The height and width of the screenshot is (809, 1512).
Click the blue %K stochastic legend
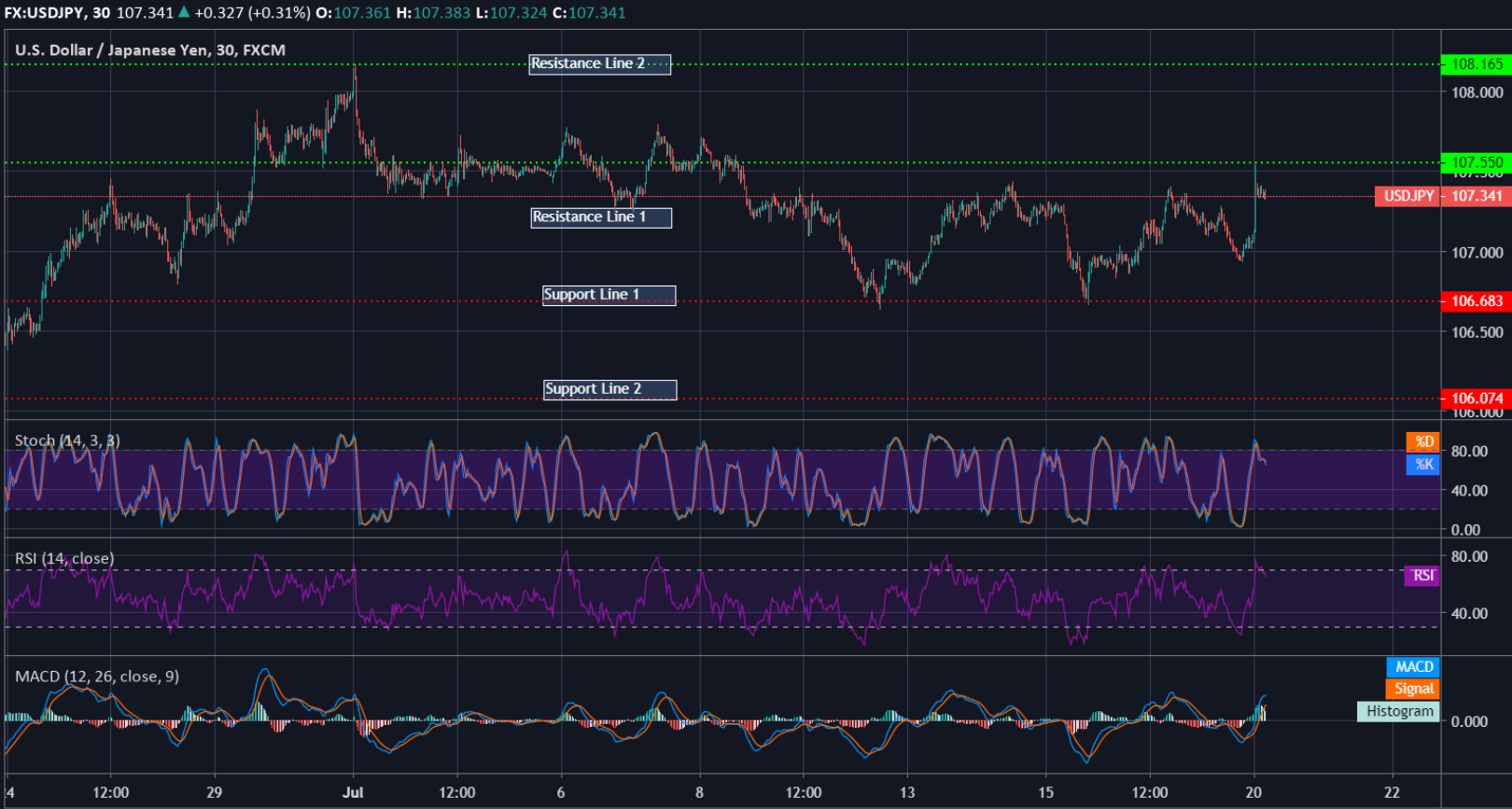coord(1423,464)
